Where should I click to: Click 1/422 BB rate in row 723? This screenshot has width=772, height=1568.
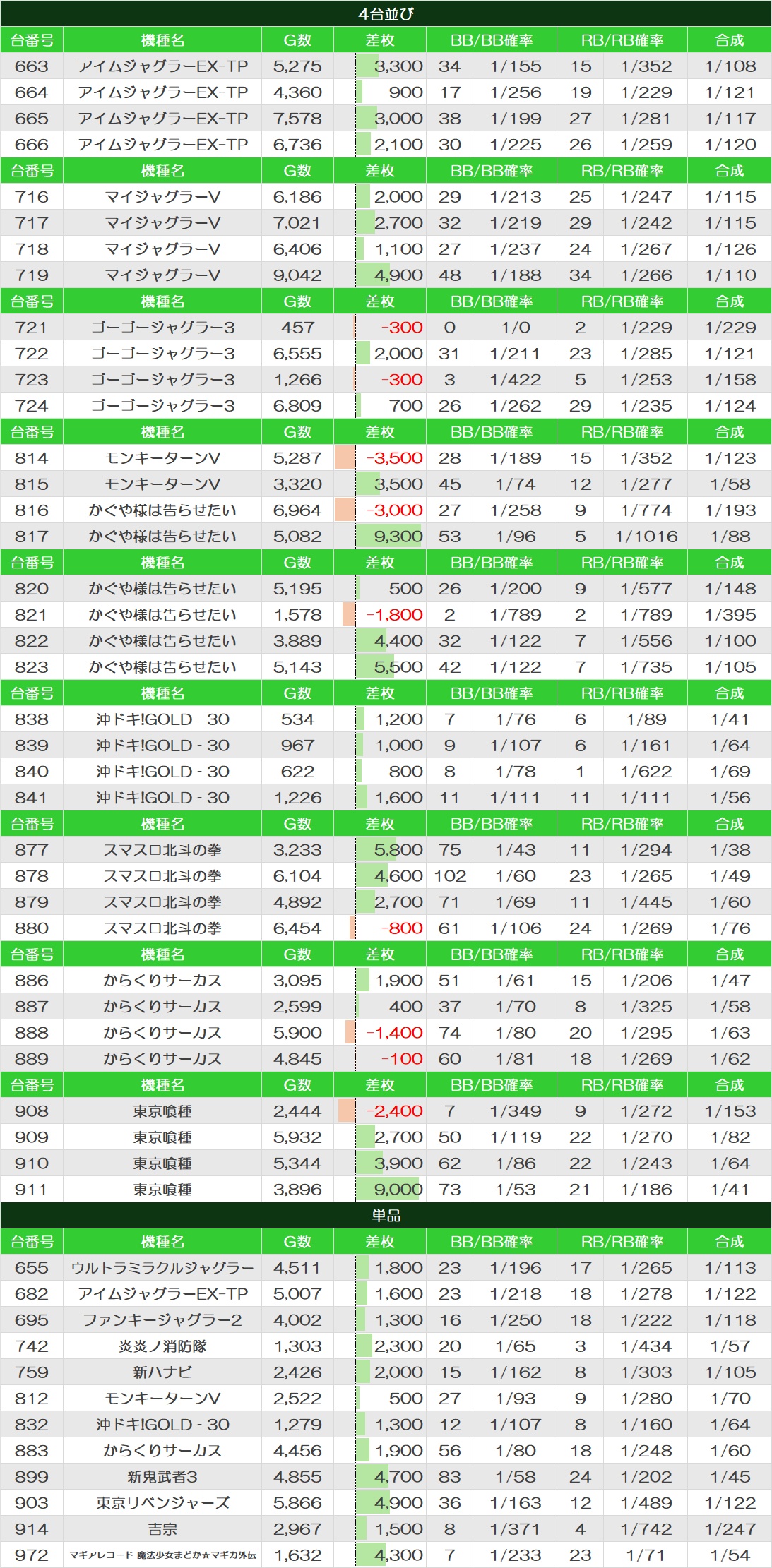tap(516, 380)
